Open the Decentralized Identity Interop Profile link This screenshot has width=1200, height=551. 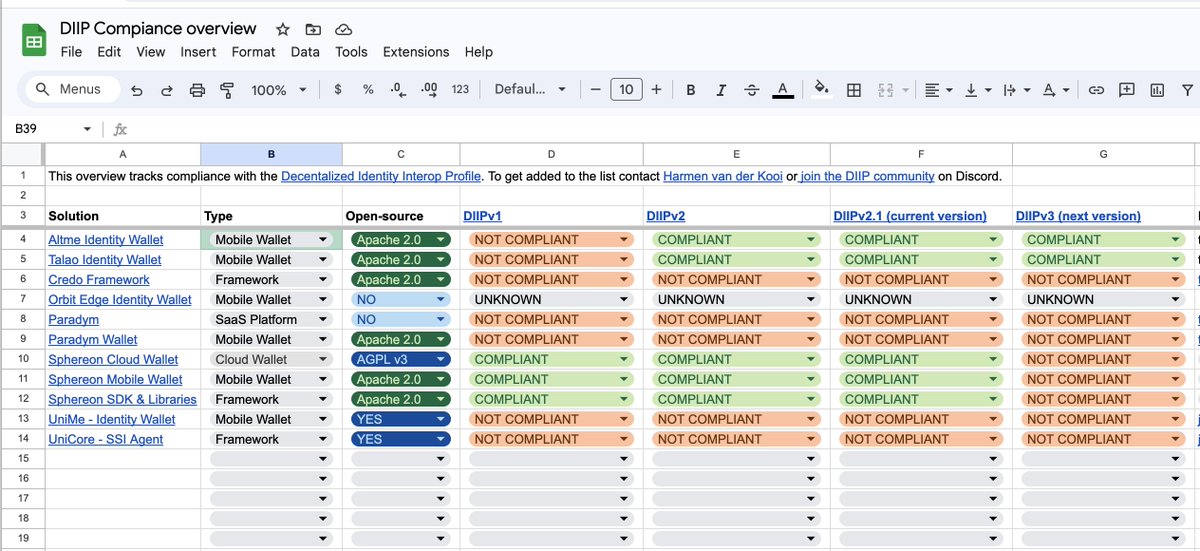click(x=382, y=176)
